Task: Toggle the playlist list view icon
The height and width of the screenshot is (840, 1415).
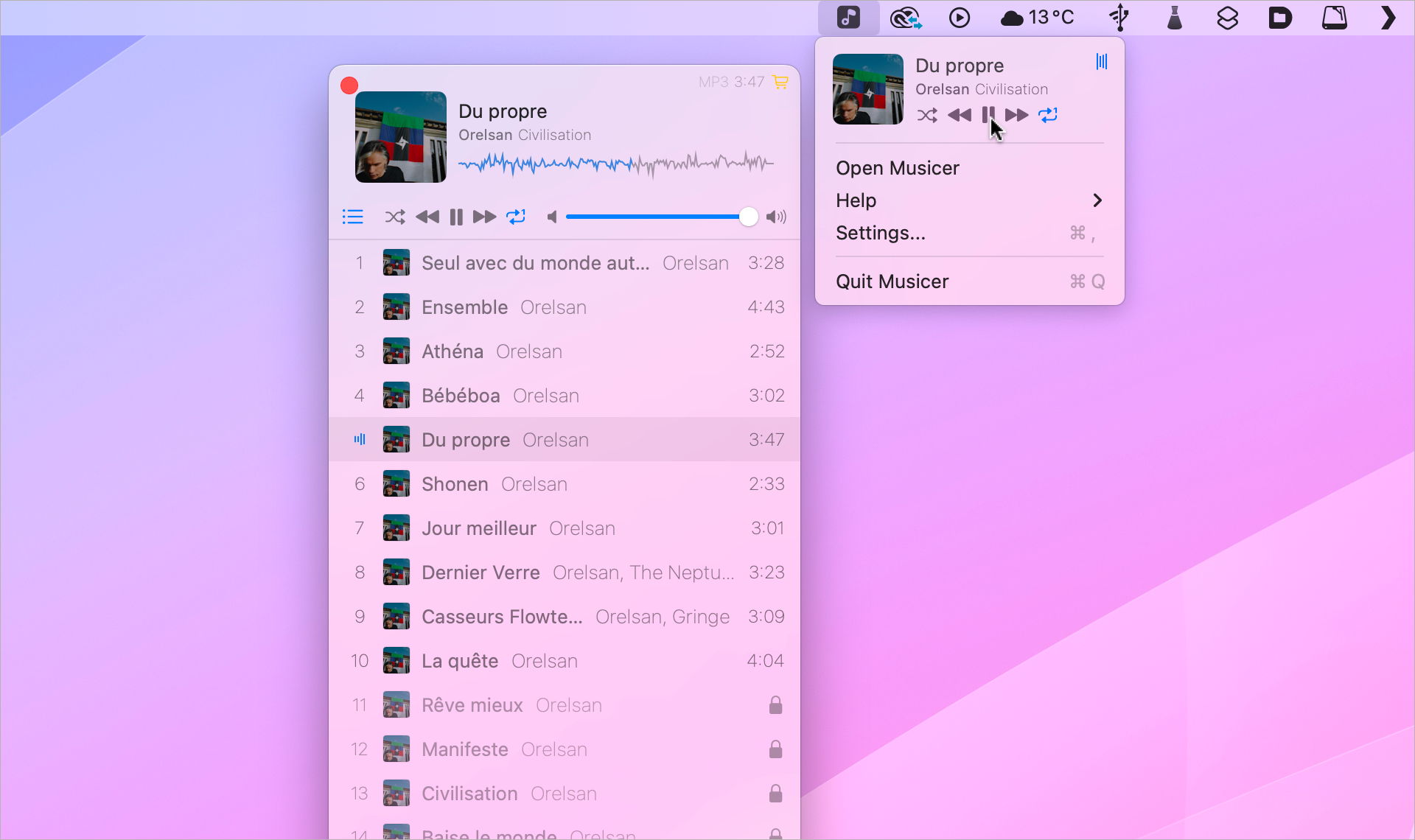Action: click(353, 217)
